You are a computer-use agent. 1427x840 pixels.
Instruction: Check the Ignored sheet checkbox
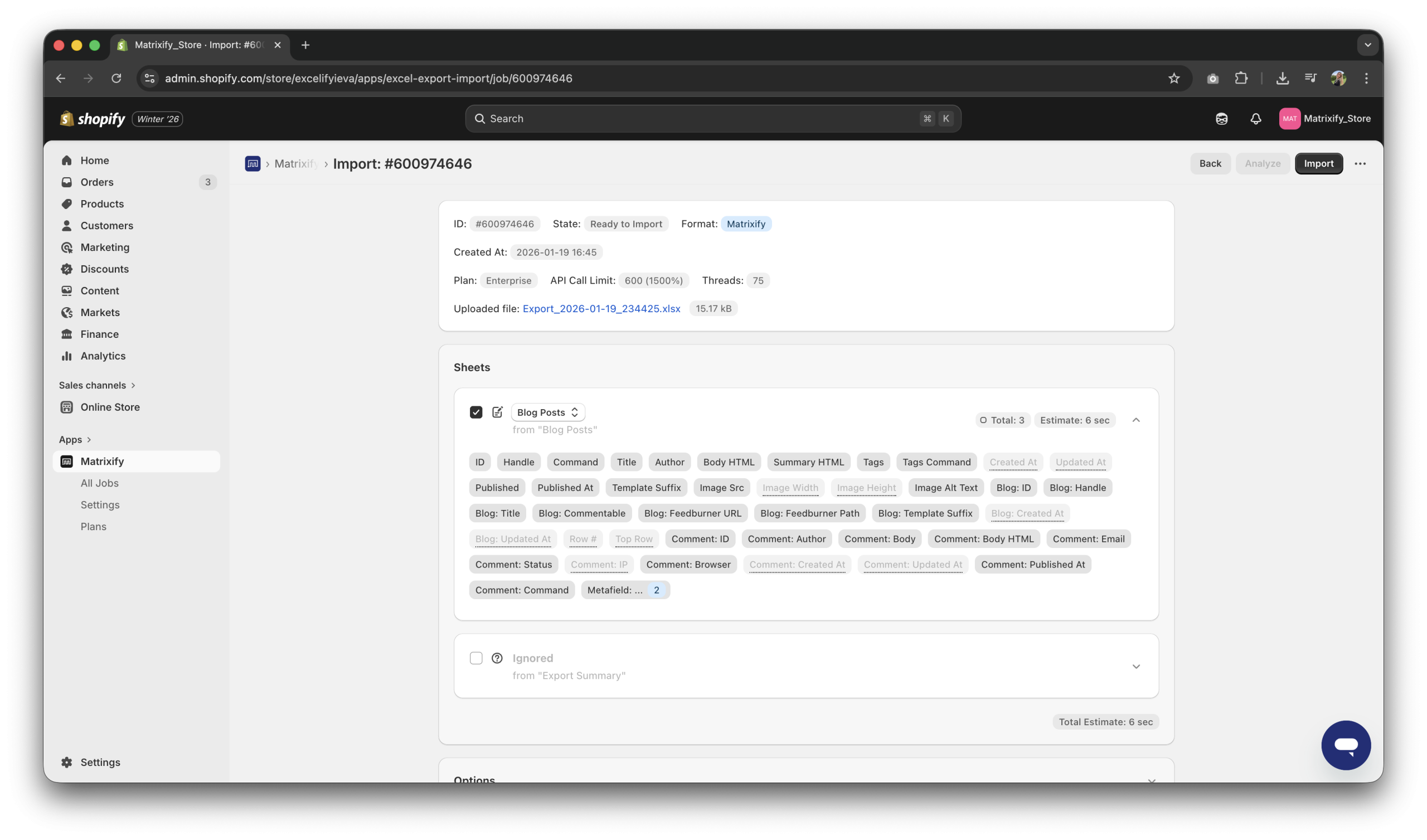click(475, 658)
